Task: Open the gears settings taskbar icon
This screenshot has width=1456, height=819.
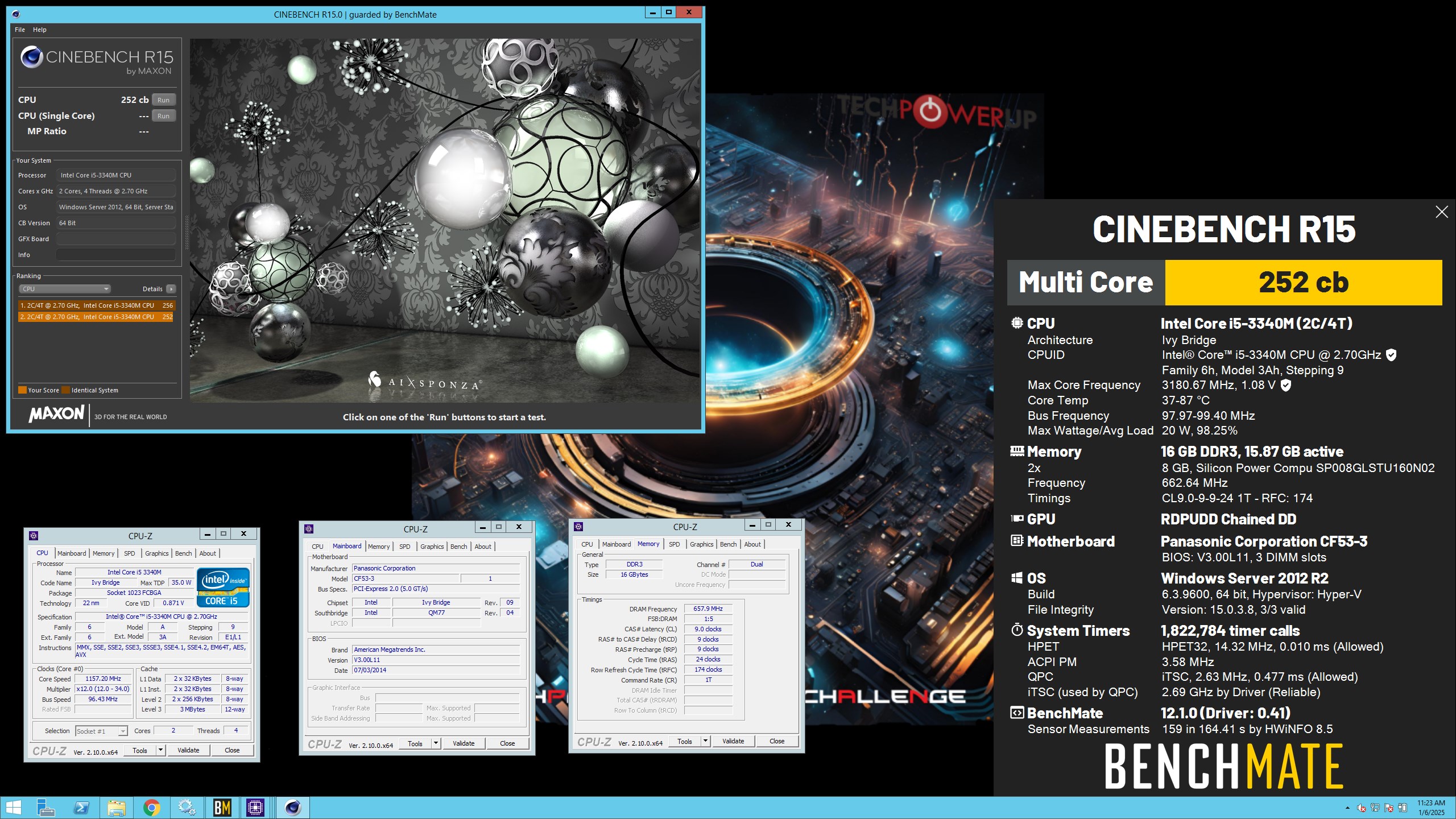Action: point(187,808)
